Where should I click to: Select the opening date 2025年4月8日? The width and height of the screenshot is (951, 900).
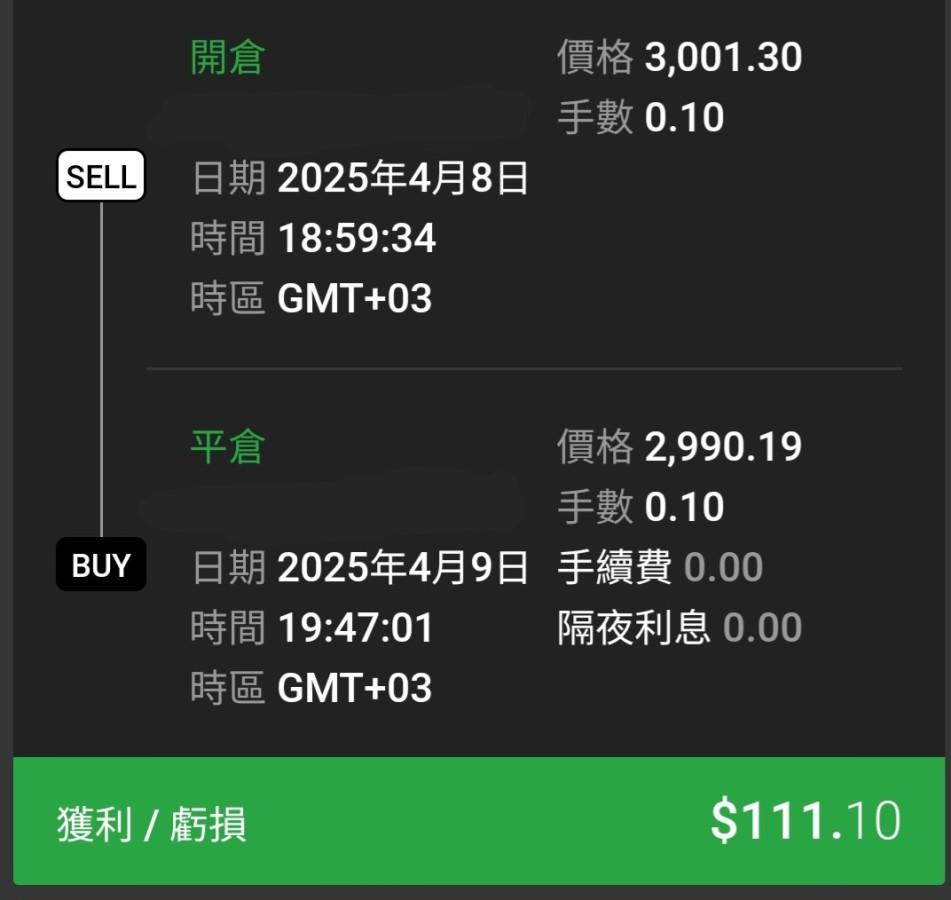tap(402, 179)
